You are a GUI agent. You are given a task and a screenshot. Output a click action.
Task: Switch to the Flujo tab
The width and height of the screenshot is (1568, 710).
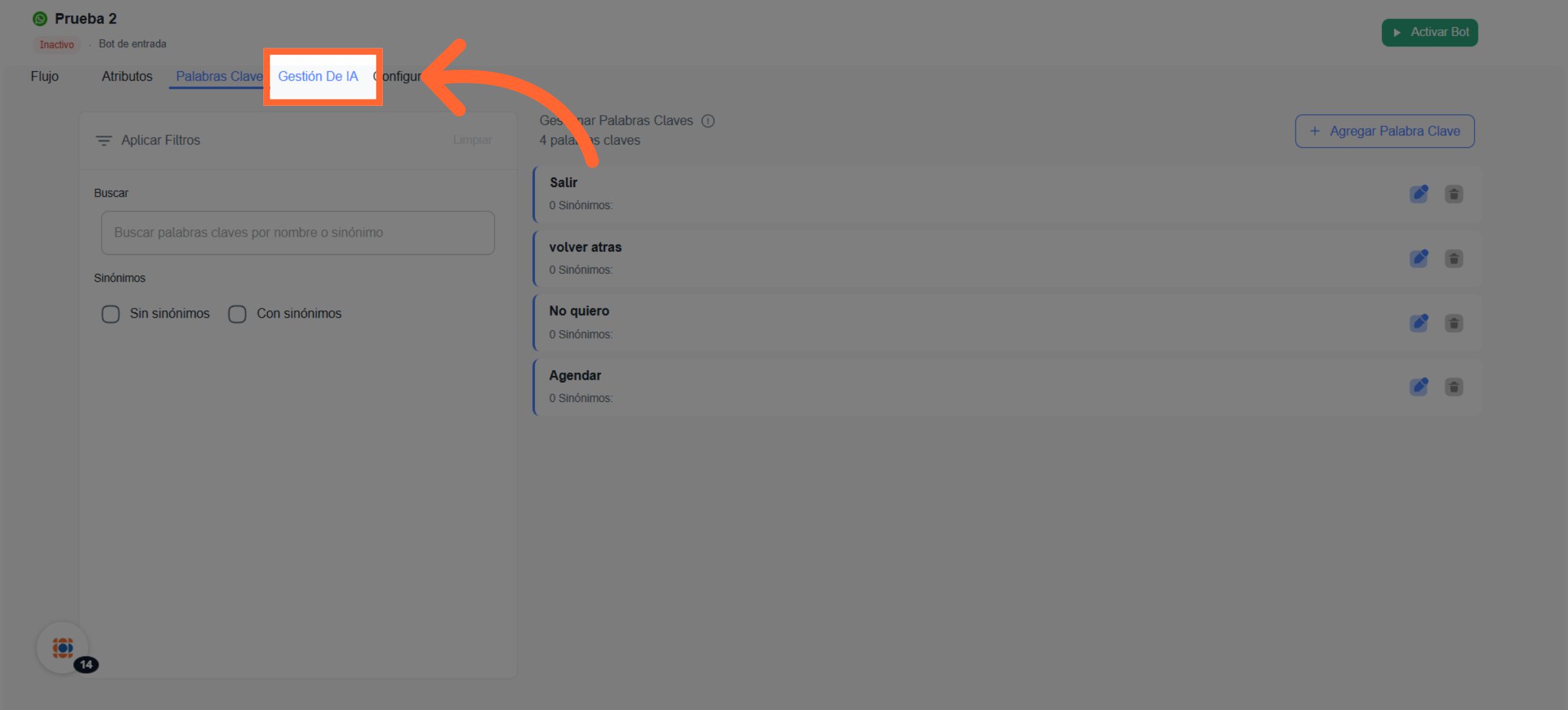click(x=44, y=76)
